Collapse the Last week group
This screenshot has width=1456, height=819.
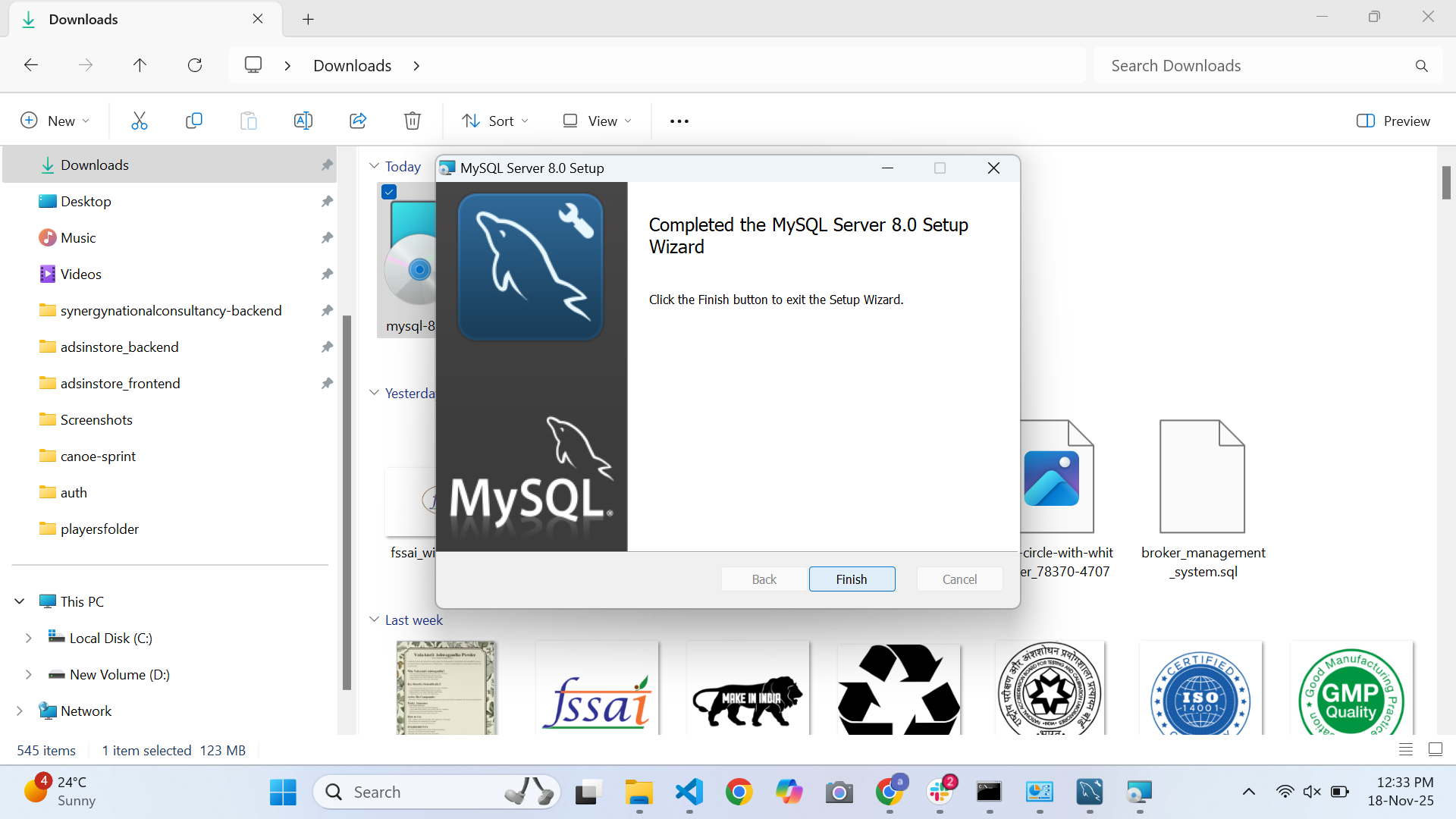point(374,620)
